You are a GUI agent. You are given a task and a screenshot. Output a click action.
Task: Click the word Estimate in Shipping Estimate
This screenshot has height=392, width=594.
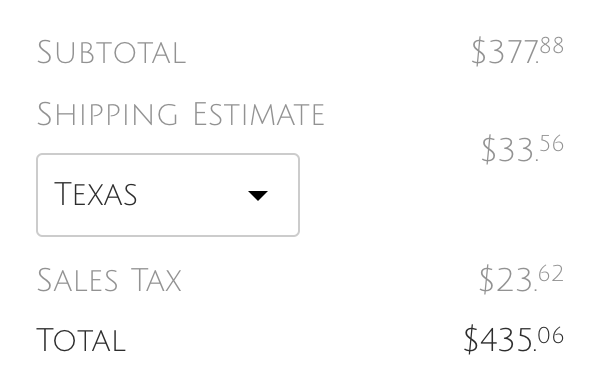click(259, 114)
